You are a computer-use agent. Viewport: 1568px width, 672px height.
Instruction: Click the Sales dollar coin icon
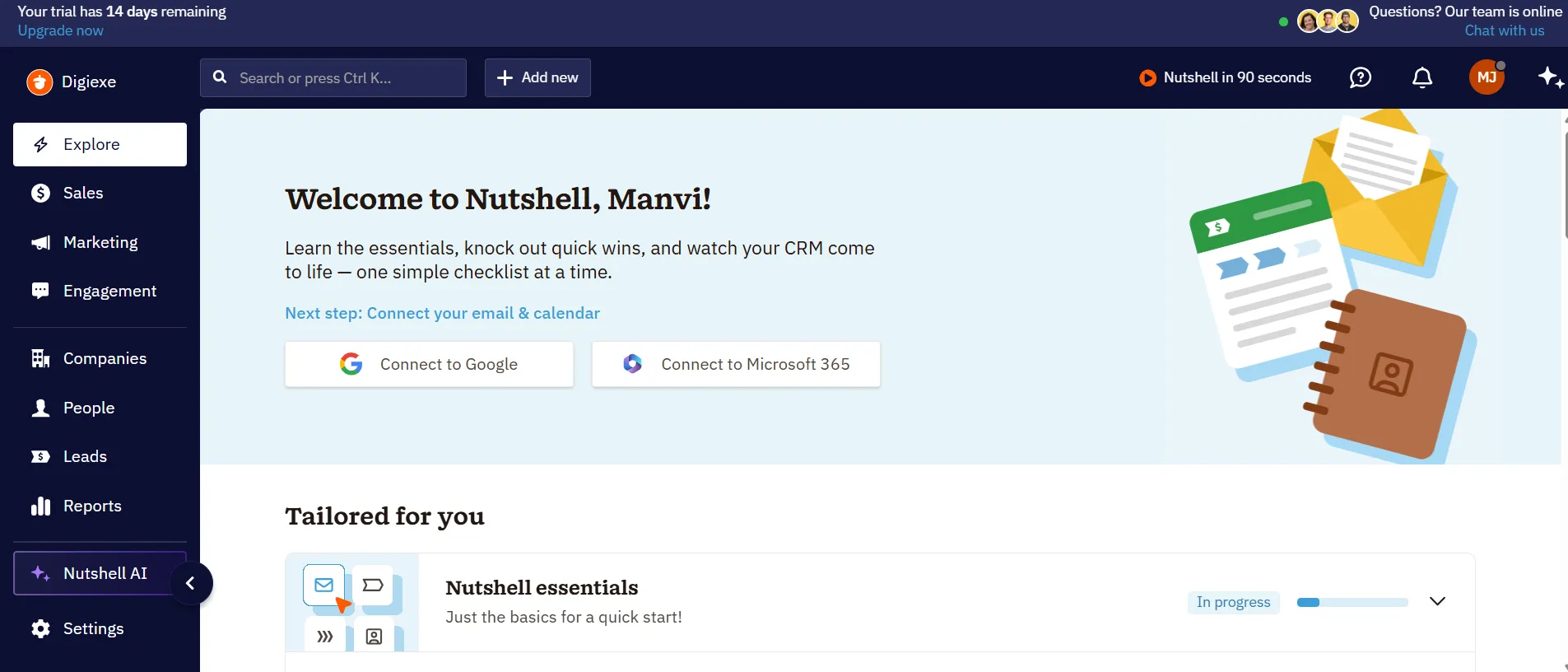click(x=40, y=193)
